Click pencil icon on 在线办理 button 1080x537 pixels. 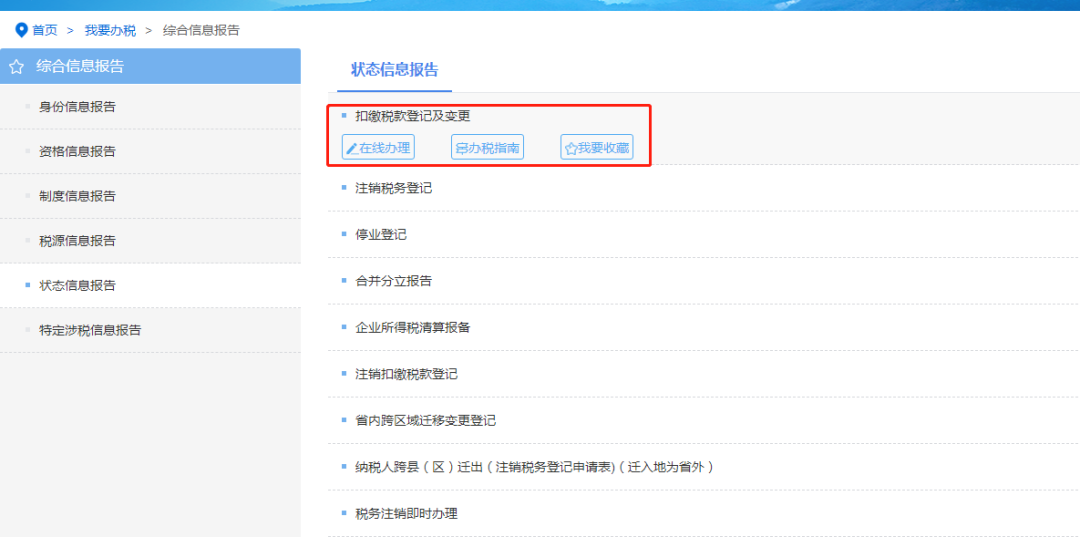[x=352, y=148]
